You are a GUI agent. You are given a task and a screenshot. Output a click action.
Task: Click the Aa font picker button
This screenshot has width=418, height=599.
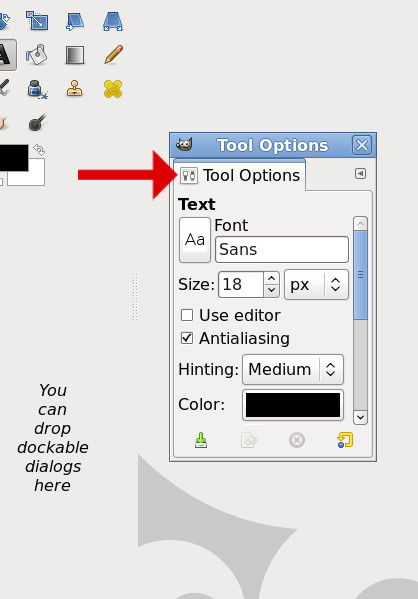coord(195,240)
